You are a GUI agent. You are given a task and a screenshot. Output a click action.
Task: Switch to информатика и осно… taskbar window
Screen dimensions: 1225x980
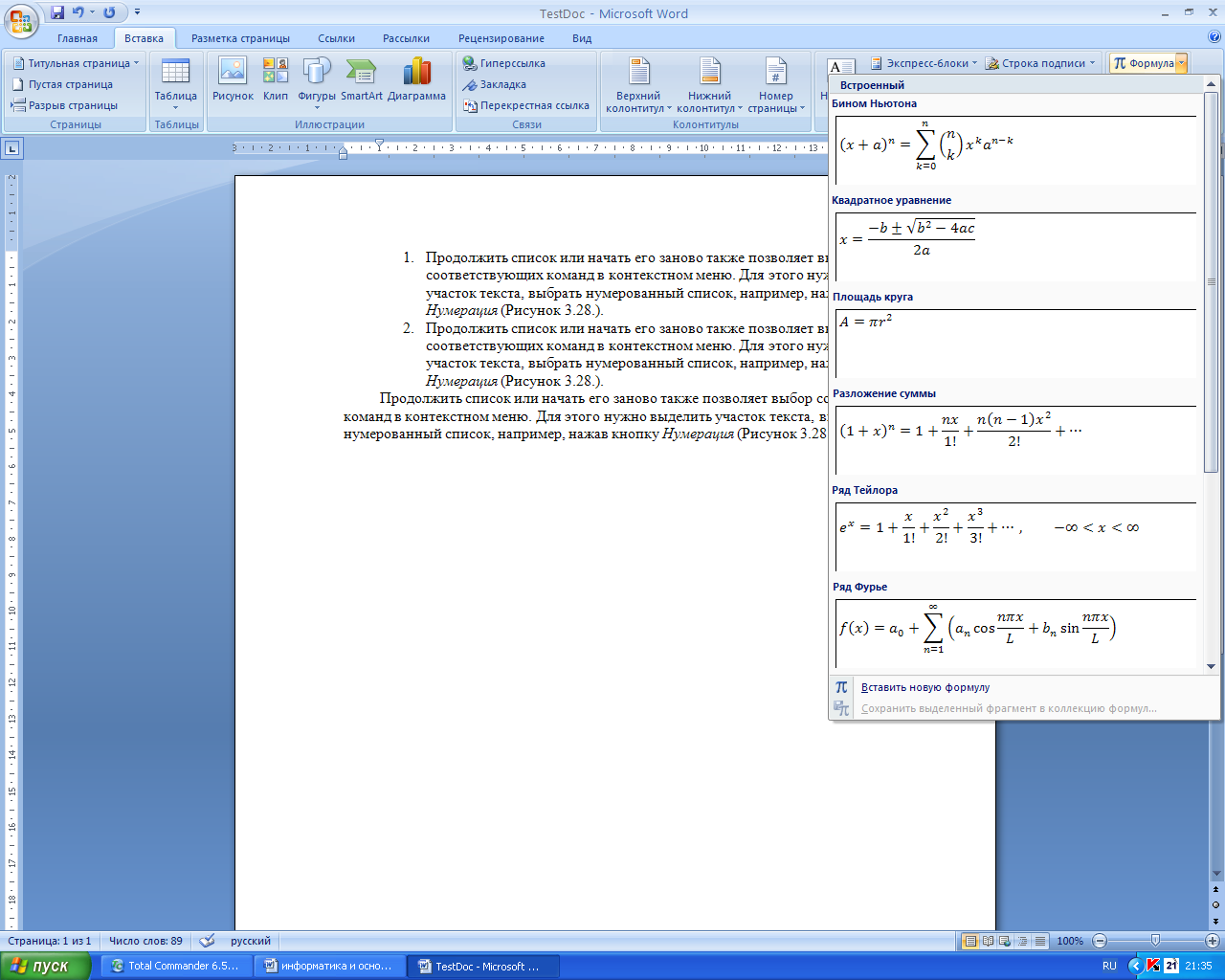click(x=329, y=966)
